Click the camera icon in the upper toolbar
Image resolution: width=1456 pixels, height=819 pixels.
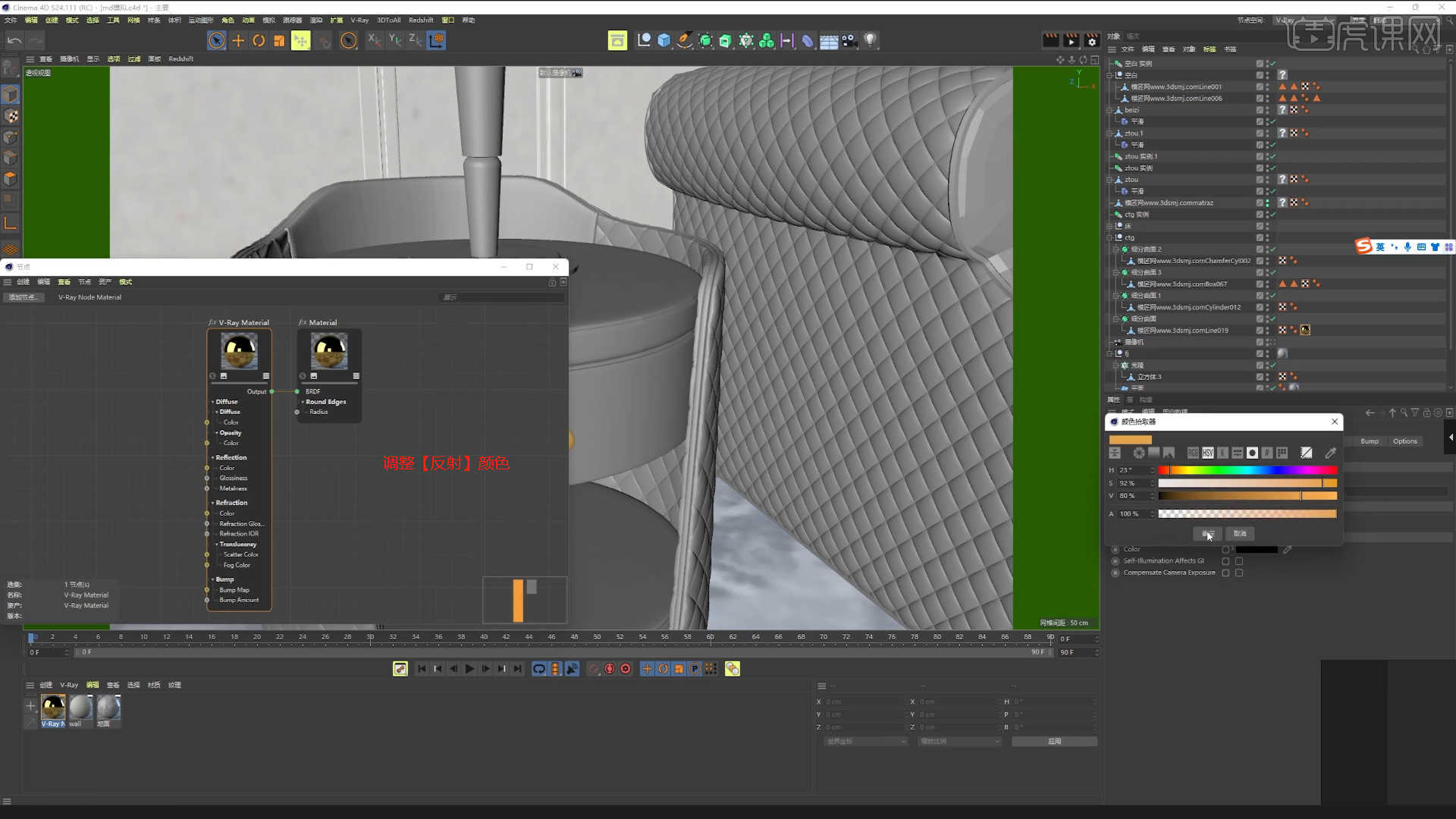coord(848,40)
